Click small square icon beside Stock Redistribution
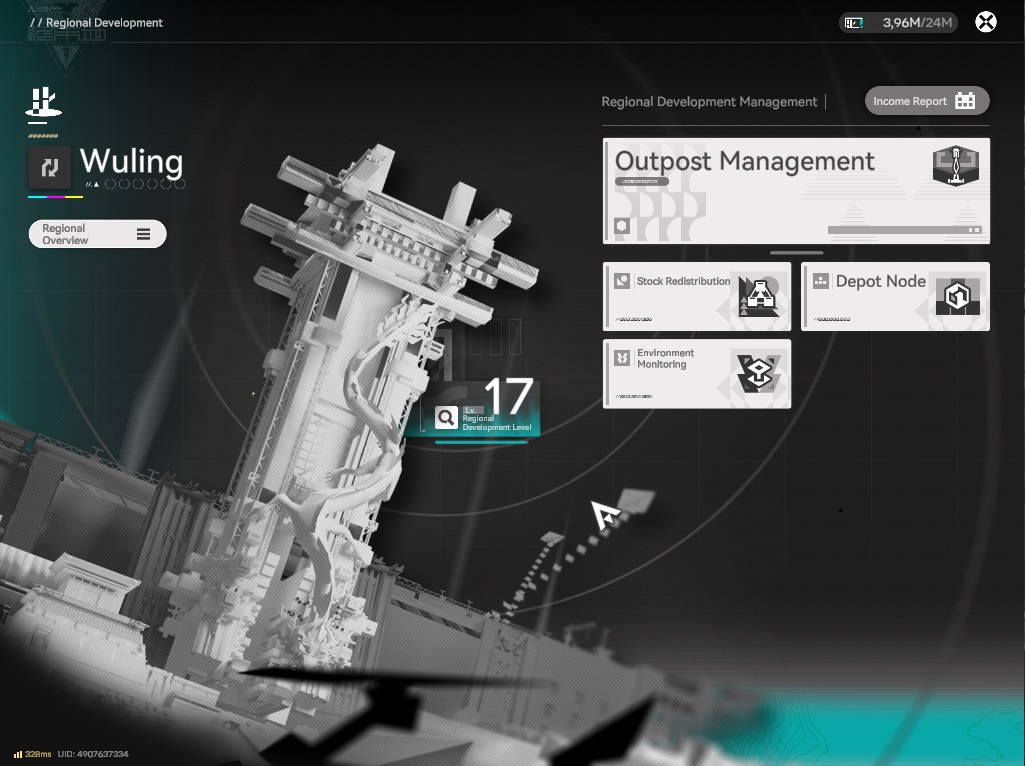 coord(622,281)
